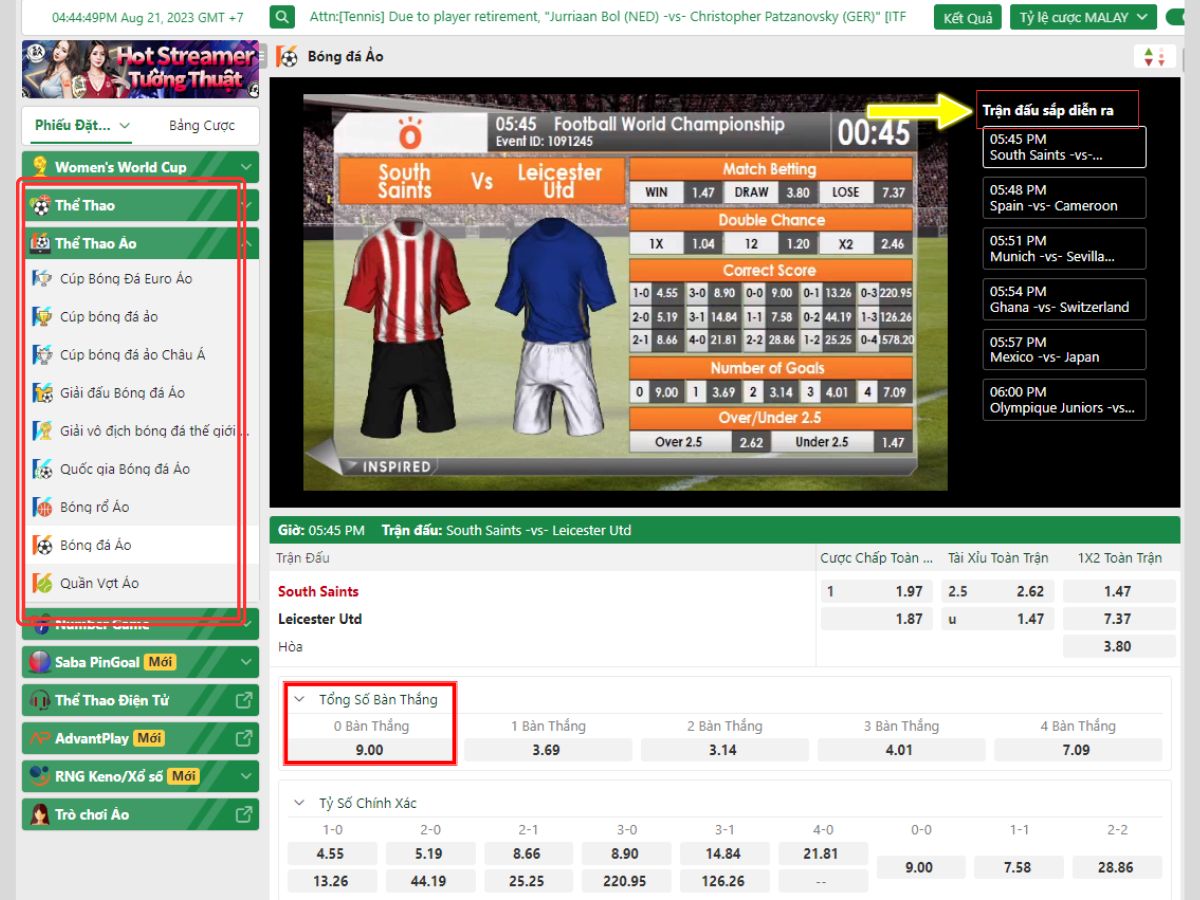This screenshot has width=1200, height=900.
Task: Click the Hot Streamer banner
Action: (x=140, y=69)
